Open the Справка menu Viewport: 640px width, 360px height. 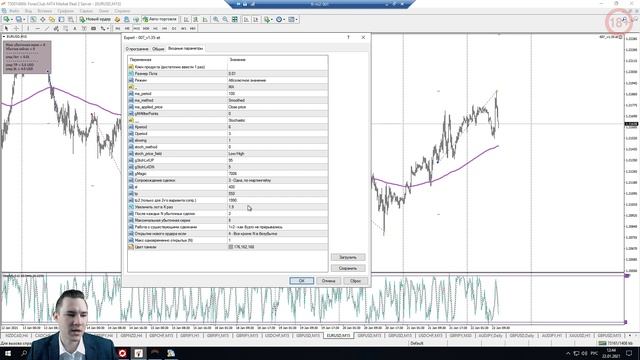click(x=121, y=11)
